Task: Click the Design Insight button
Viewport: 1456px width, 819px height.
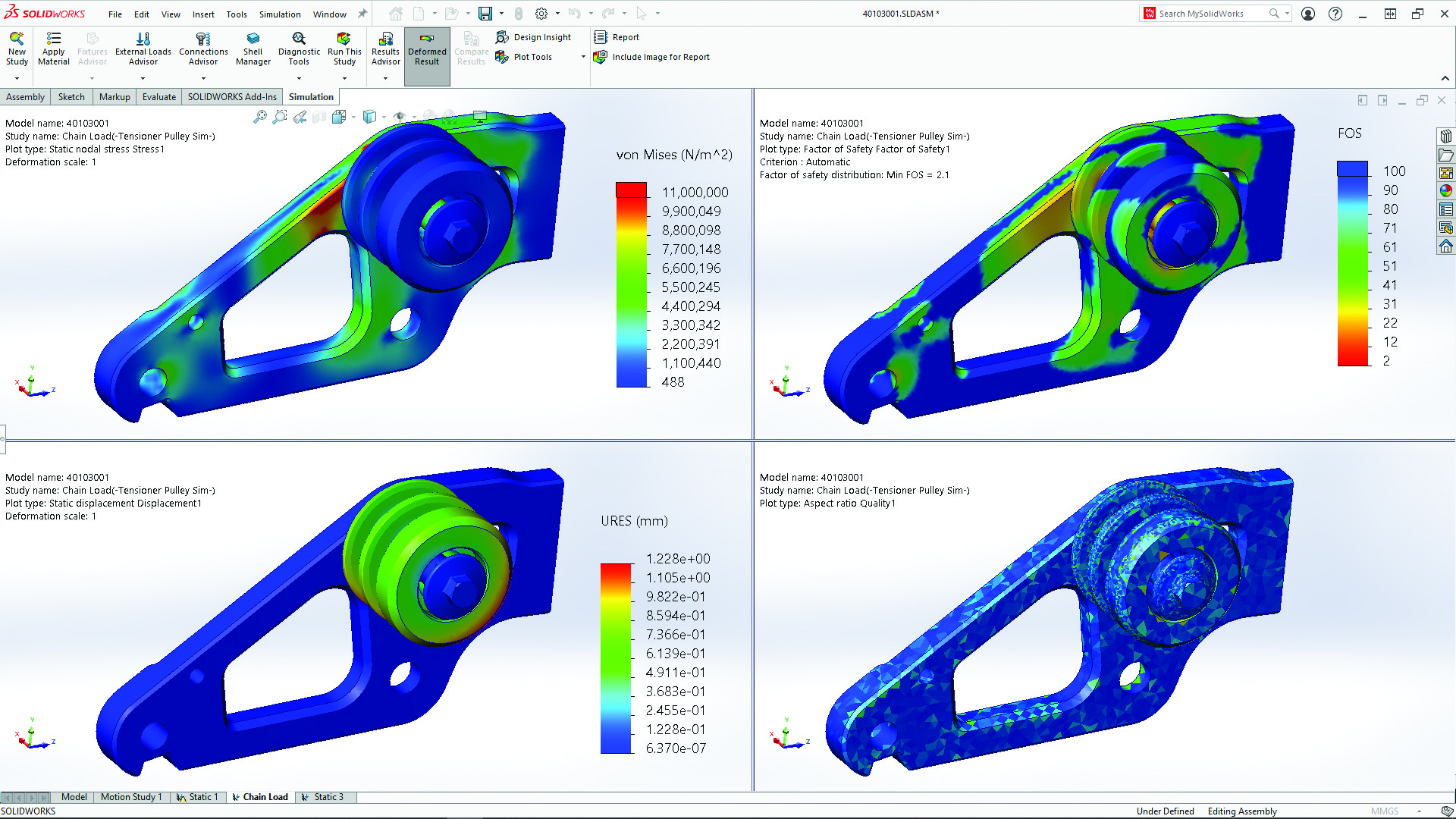Action: point(535,36)
